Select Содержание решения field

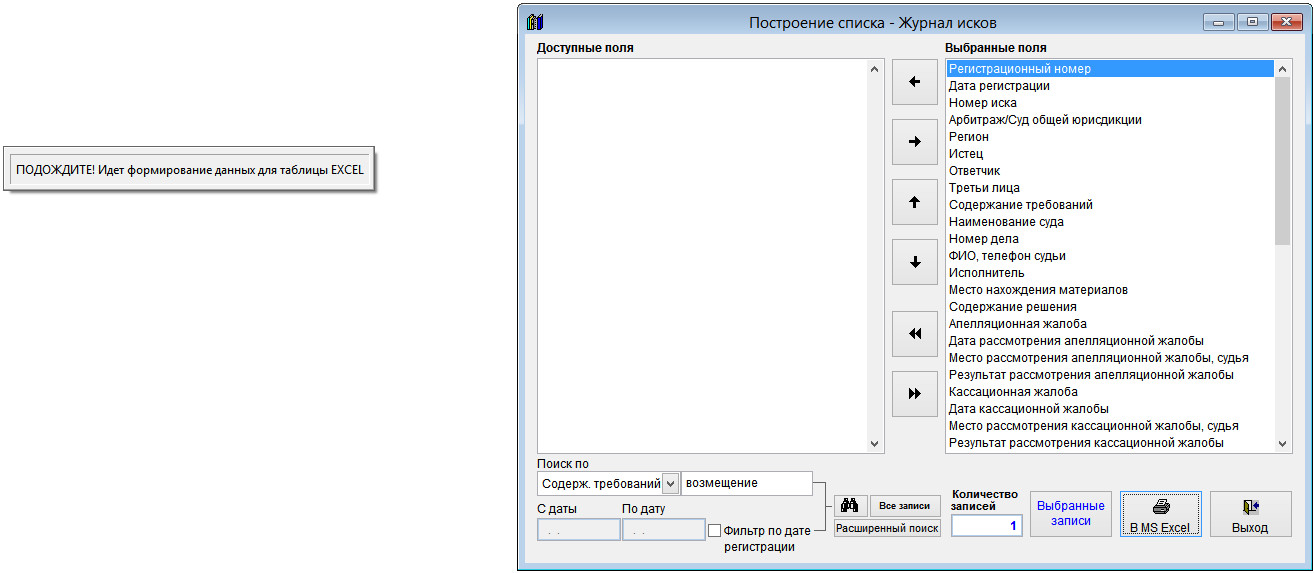pos(1110,307)
